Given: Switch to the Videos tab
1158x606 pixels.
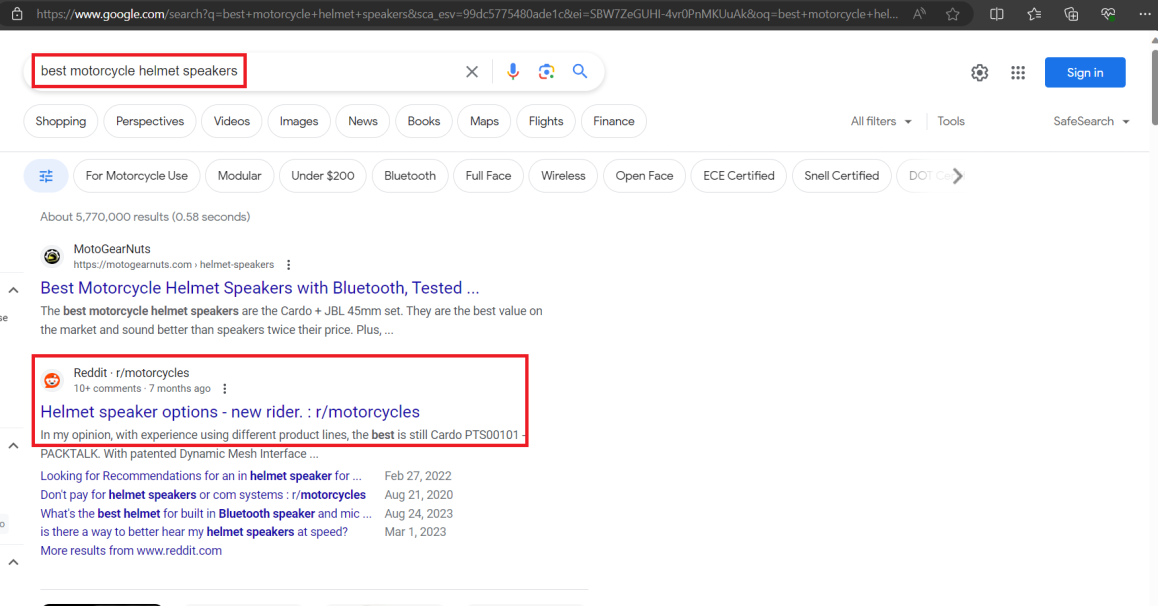Looking at the screenshot, I should (232, 121).
